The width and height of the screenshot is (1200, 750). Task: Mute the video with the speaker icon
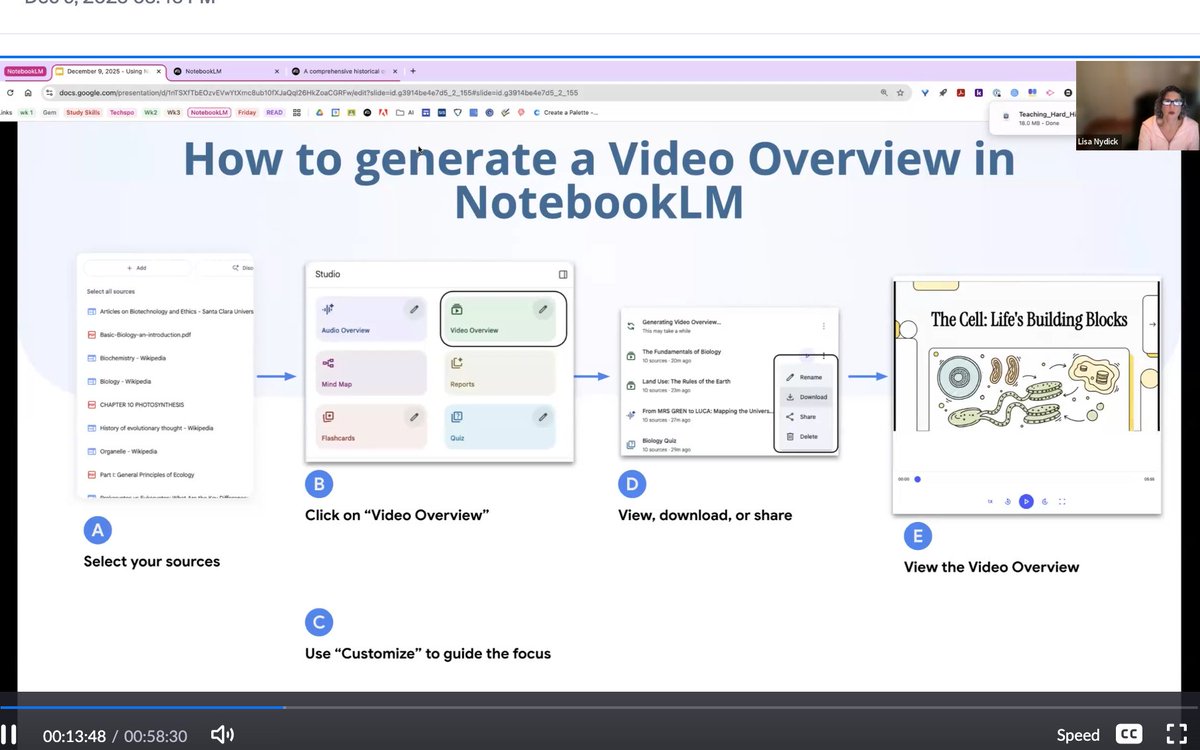pos(222,733)
